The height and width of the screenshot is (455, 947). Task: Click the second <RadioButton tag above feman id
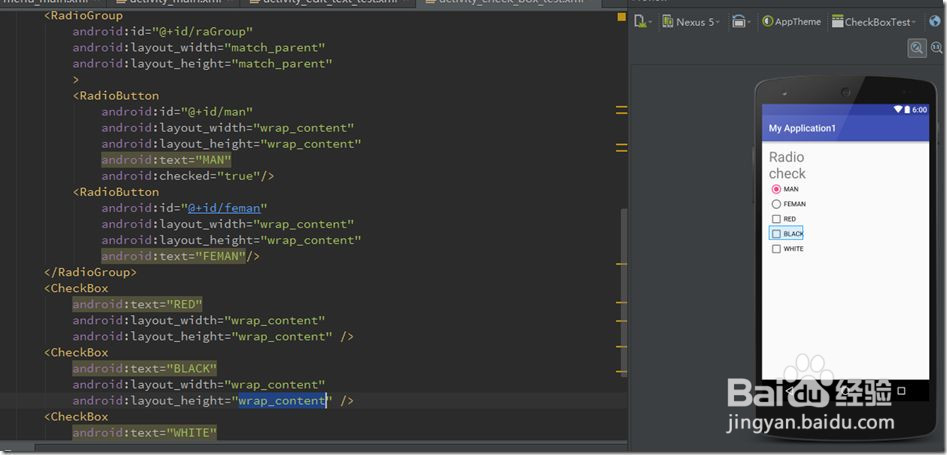[116, 192]
